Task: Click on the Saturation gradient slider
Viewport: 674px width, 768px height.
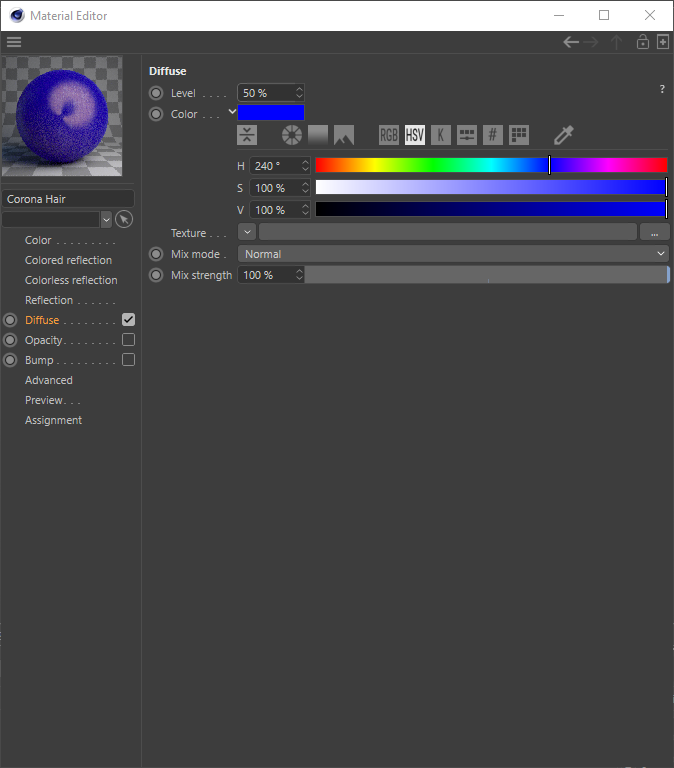Action: point(491,188)
